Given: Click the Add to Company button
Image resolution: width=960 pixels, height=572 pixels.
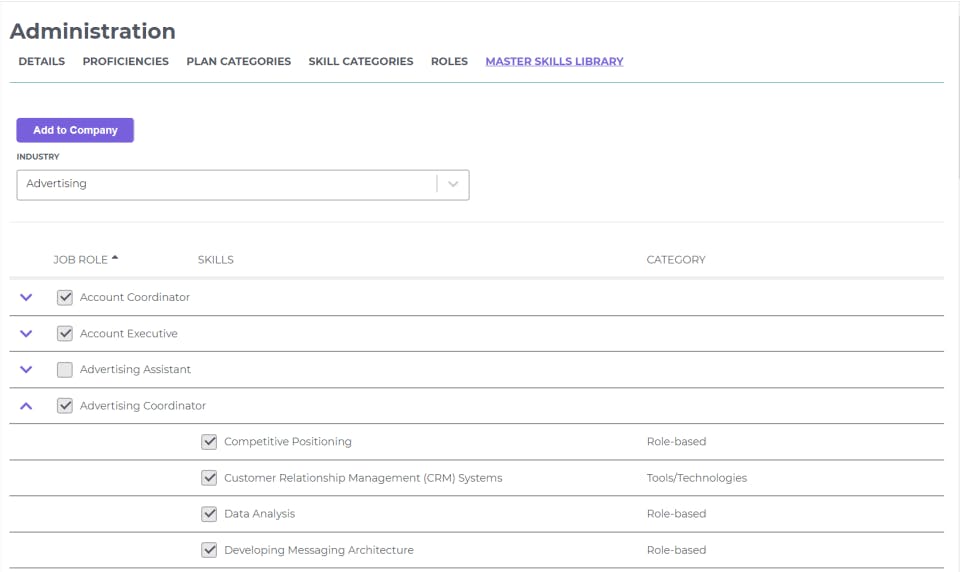Looking at the screenshot, I should 75,130.
